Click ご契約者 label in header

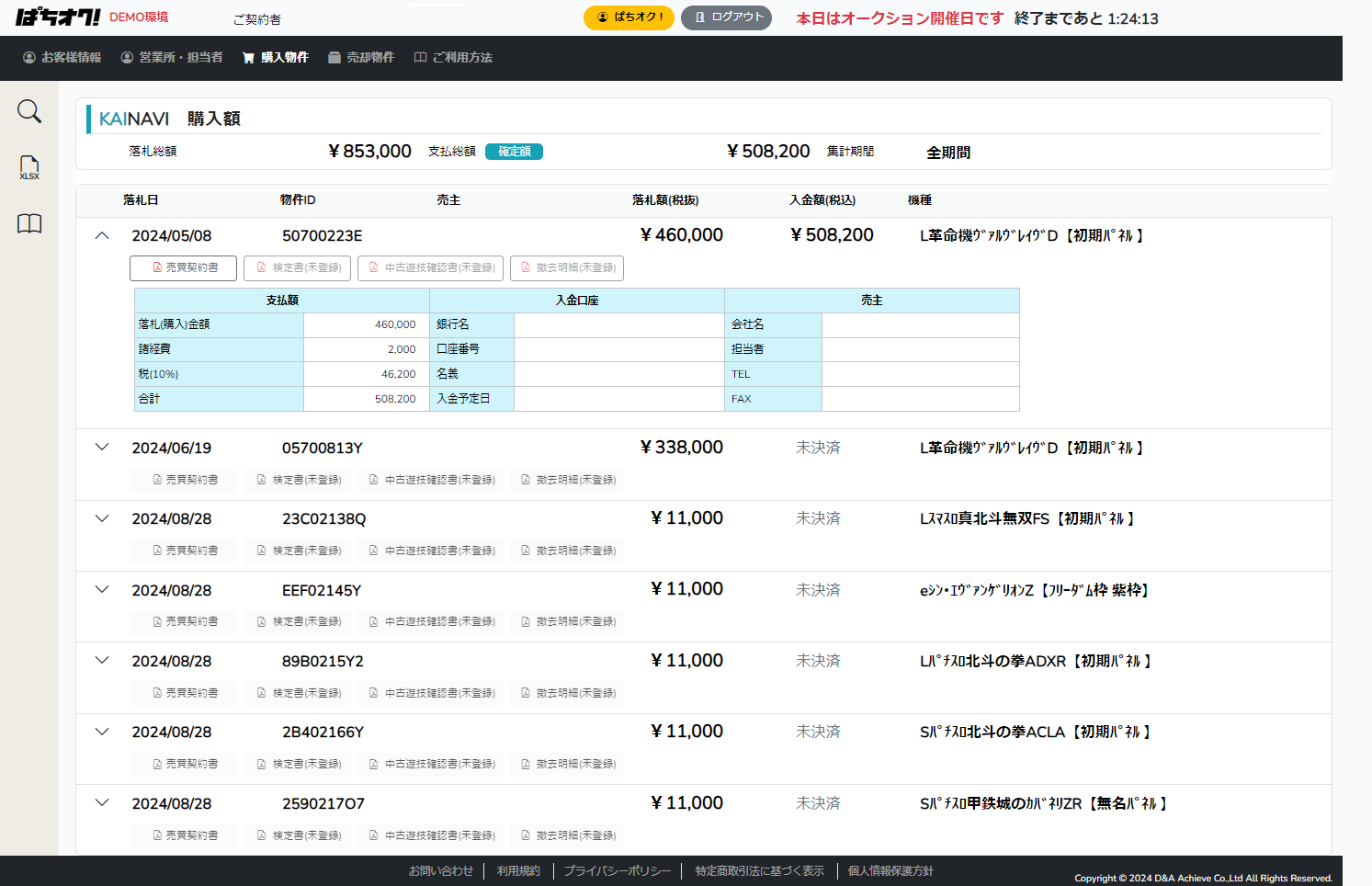257,19
